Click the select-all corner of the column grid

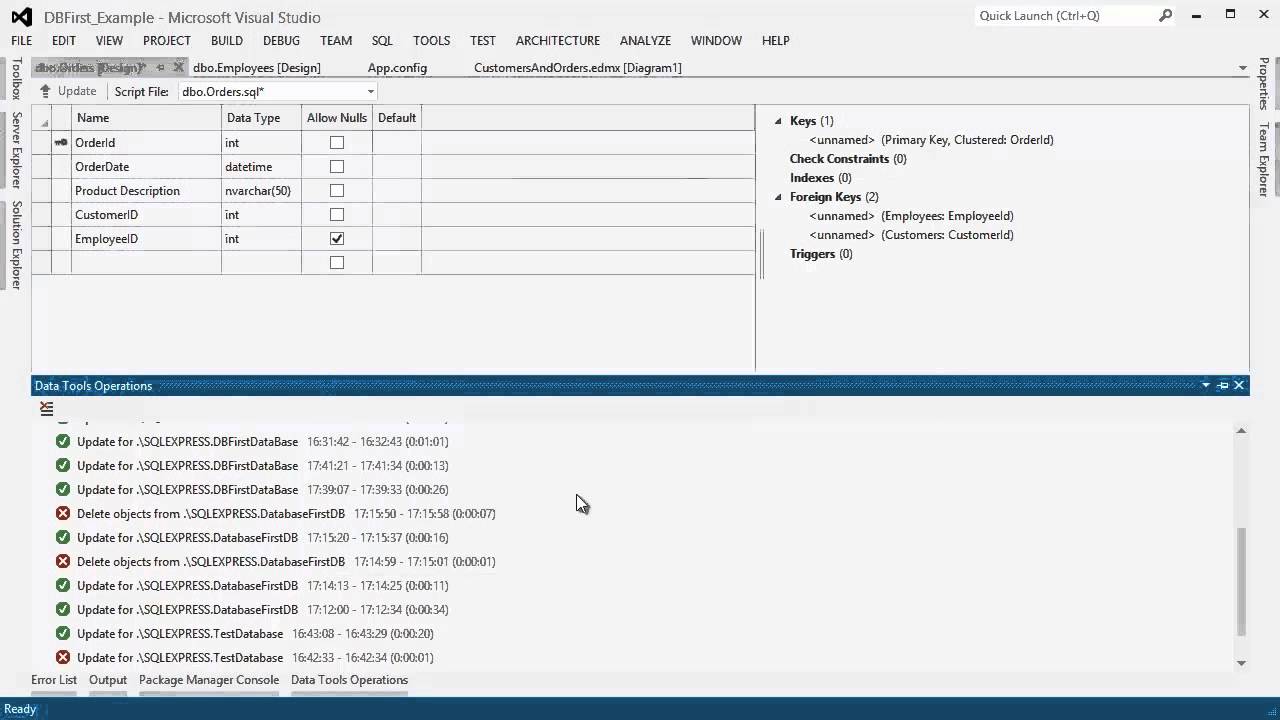click(42, 118)
